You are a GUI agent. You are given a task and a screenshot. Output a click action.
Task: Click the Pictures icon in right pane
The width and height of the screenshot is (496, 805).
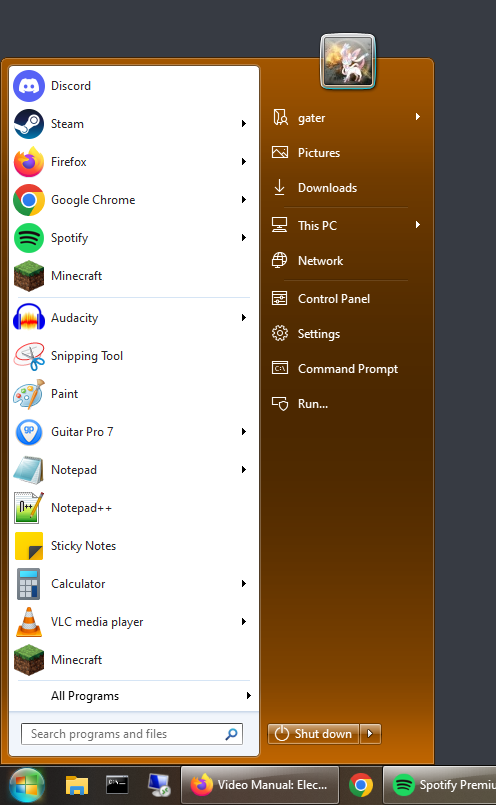pyautogui.click(x=280, y=152)
